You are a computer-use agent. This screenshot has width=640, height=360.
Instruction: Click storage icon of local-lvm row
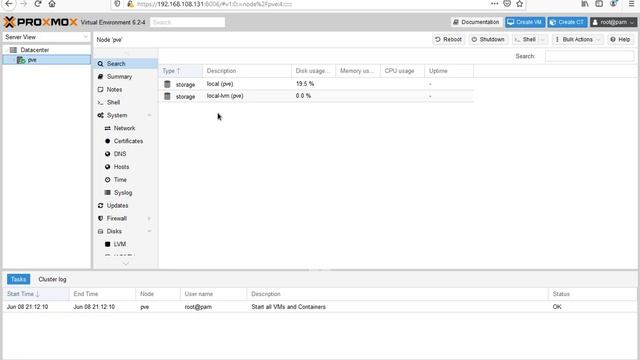167,96
